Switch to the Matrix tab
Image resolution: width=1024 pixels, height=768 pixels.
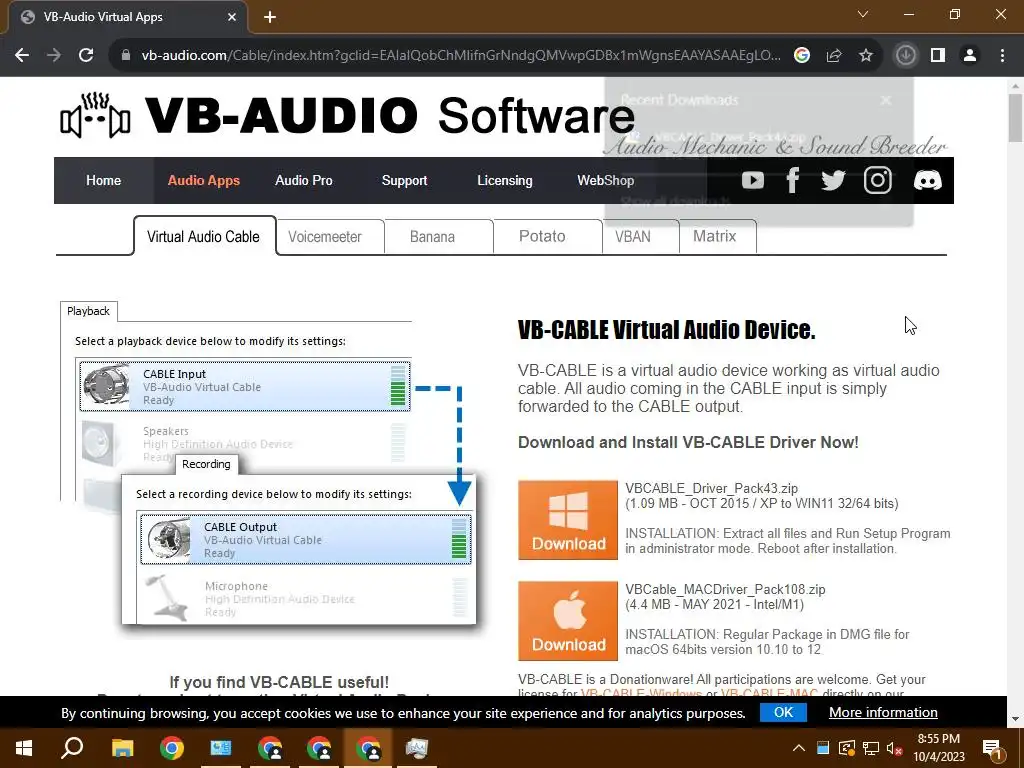point(718,236)
